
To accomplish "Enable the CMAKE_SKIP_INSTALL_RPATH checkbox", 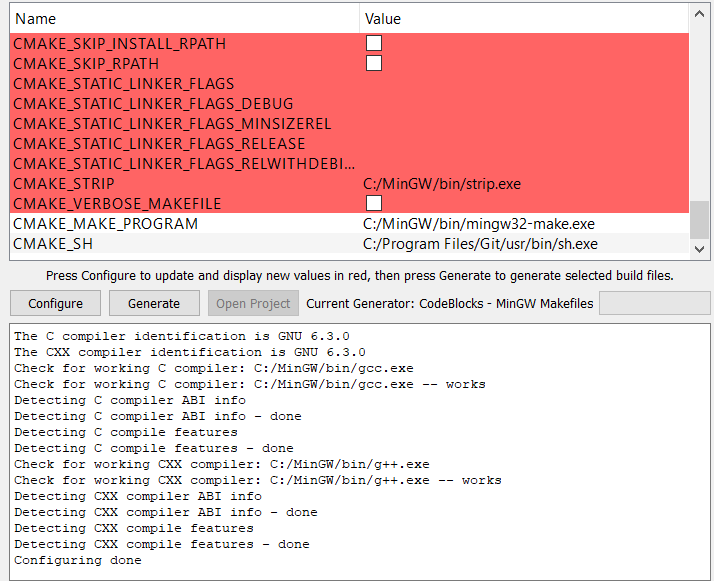I will tap(373, 43).
